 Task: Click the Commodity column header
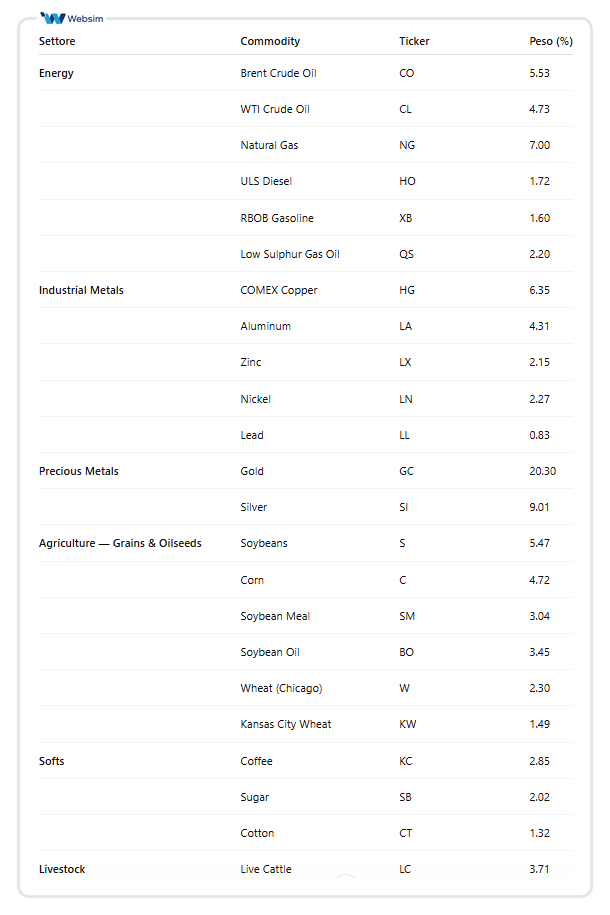click(270, 41)
